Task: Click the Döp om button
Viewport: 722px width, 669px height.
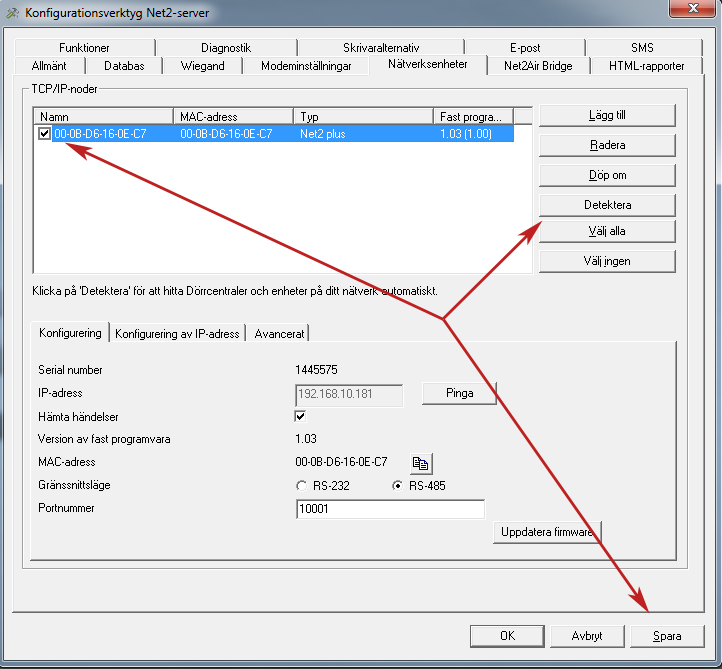Action: [x=607, y=175]
